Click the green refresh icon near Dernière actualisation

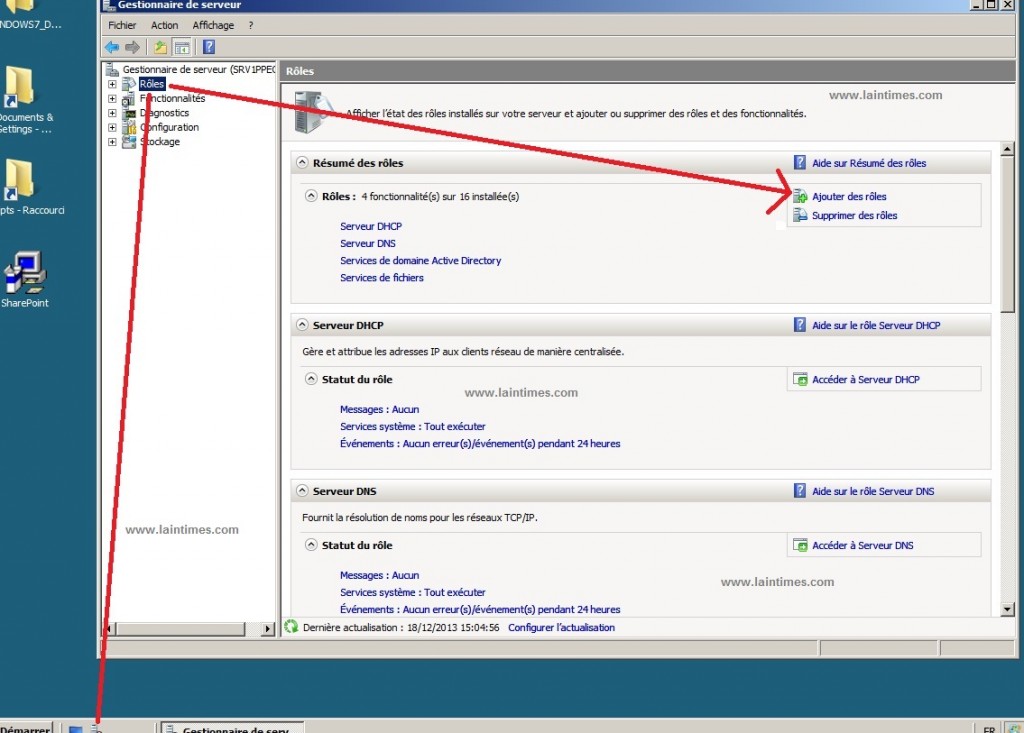pyautogui.click(x=291, y=627)
